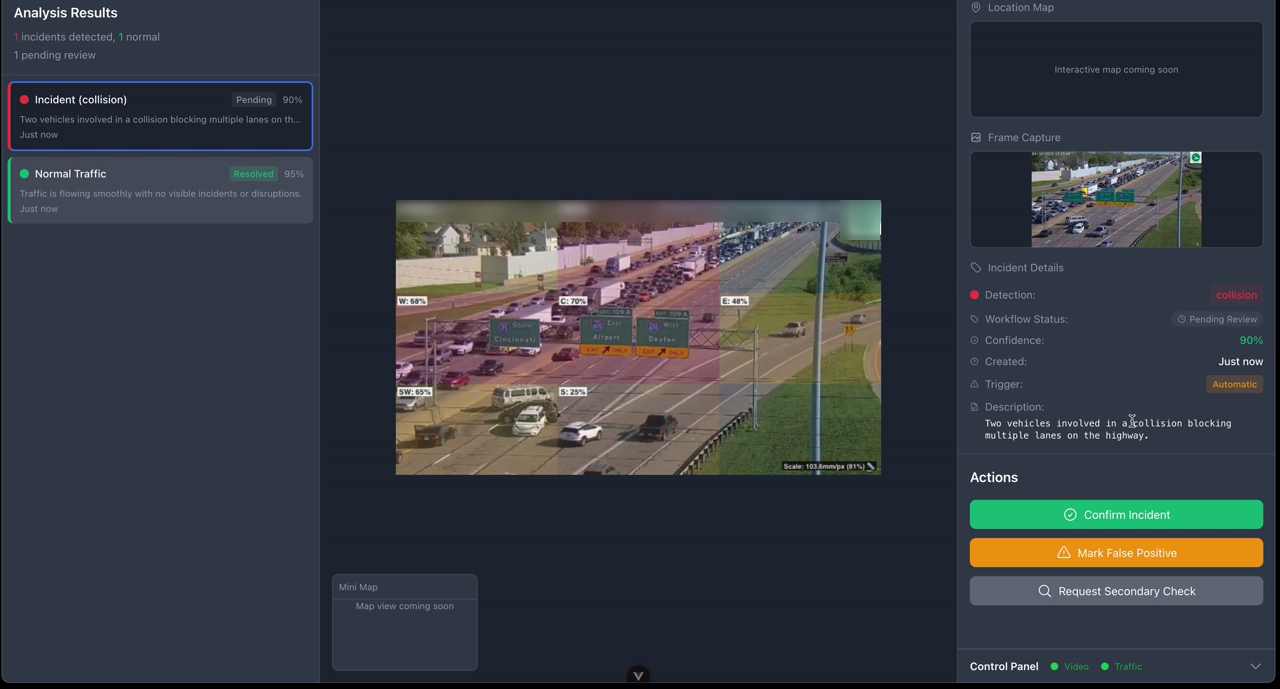Click the main highway camera frame
Image resolution: width=1280 pixels, height=689 pixels.
pyautogui.click(x=638, y=338)
